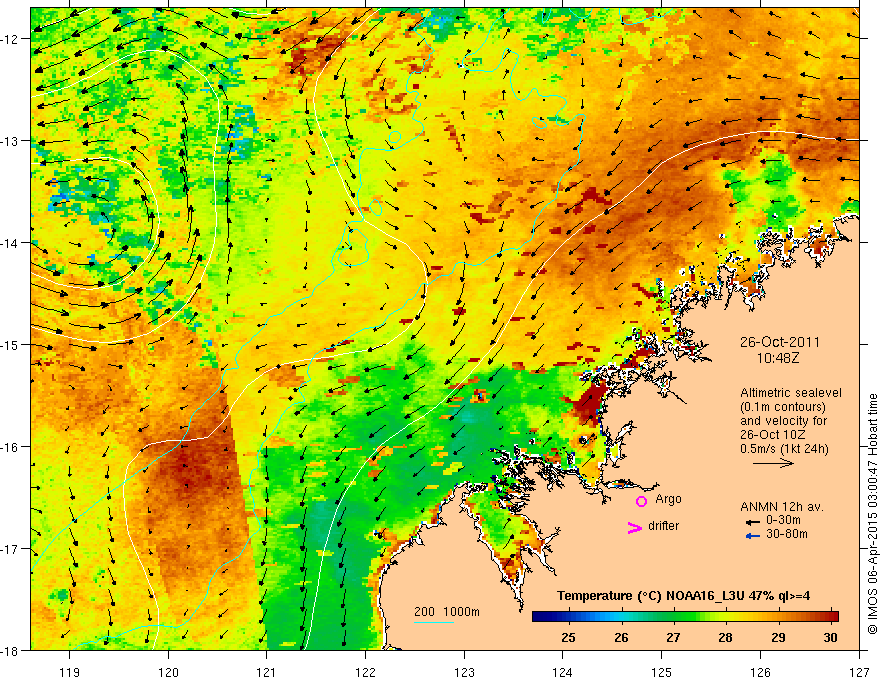Click the 28 label on temperature scale

[x=725, y=637]
